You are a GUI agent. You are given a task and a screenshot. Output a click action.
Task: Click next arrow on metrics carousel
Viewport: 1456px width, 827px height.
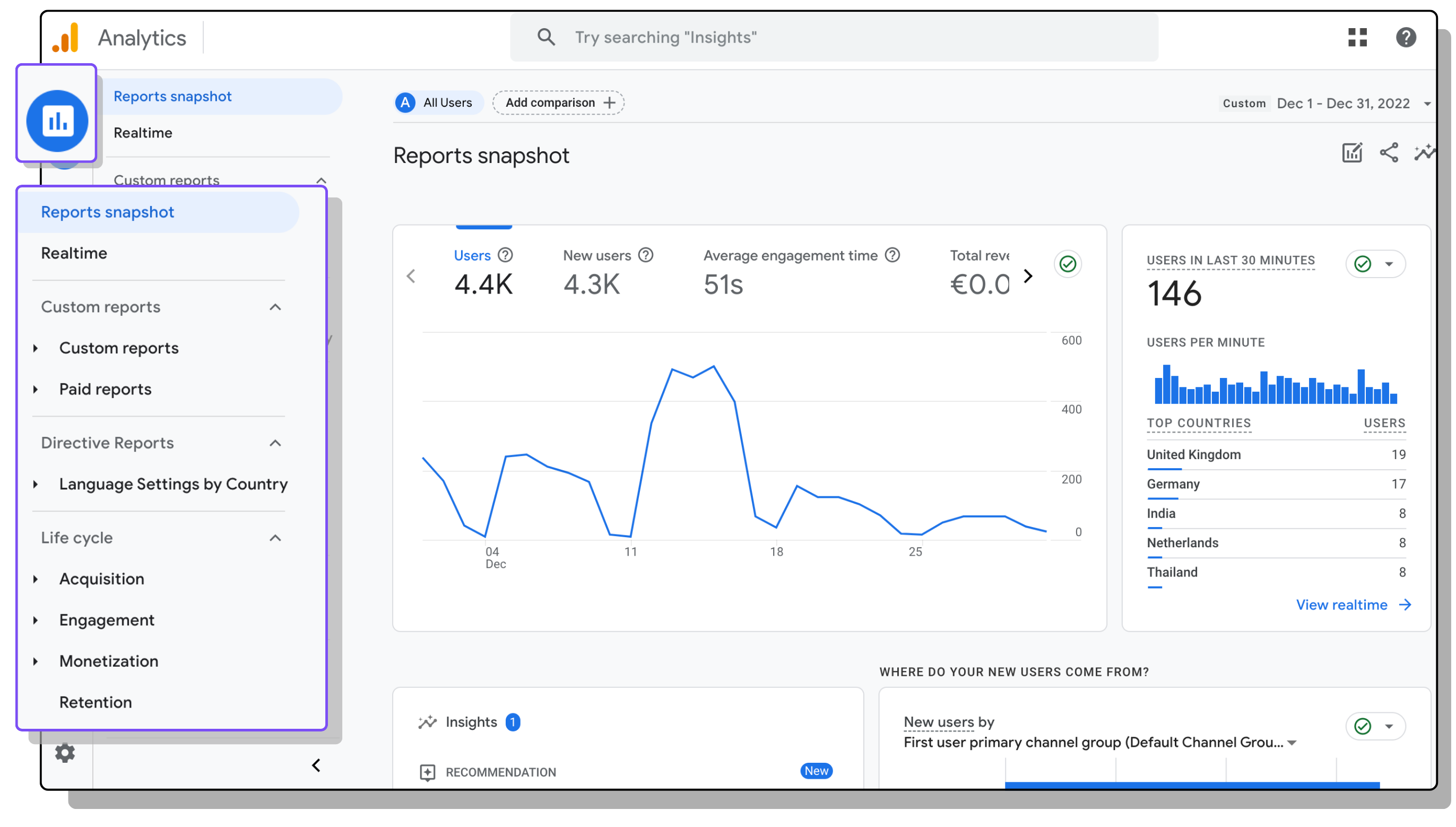coord(1027,277)
